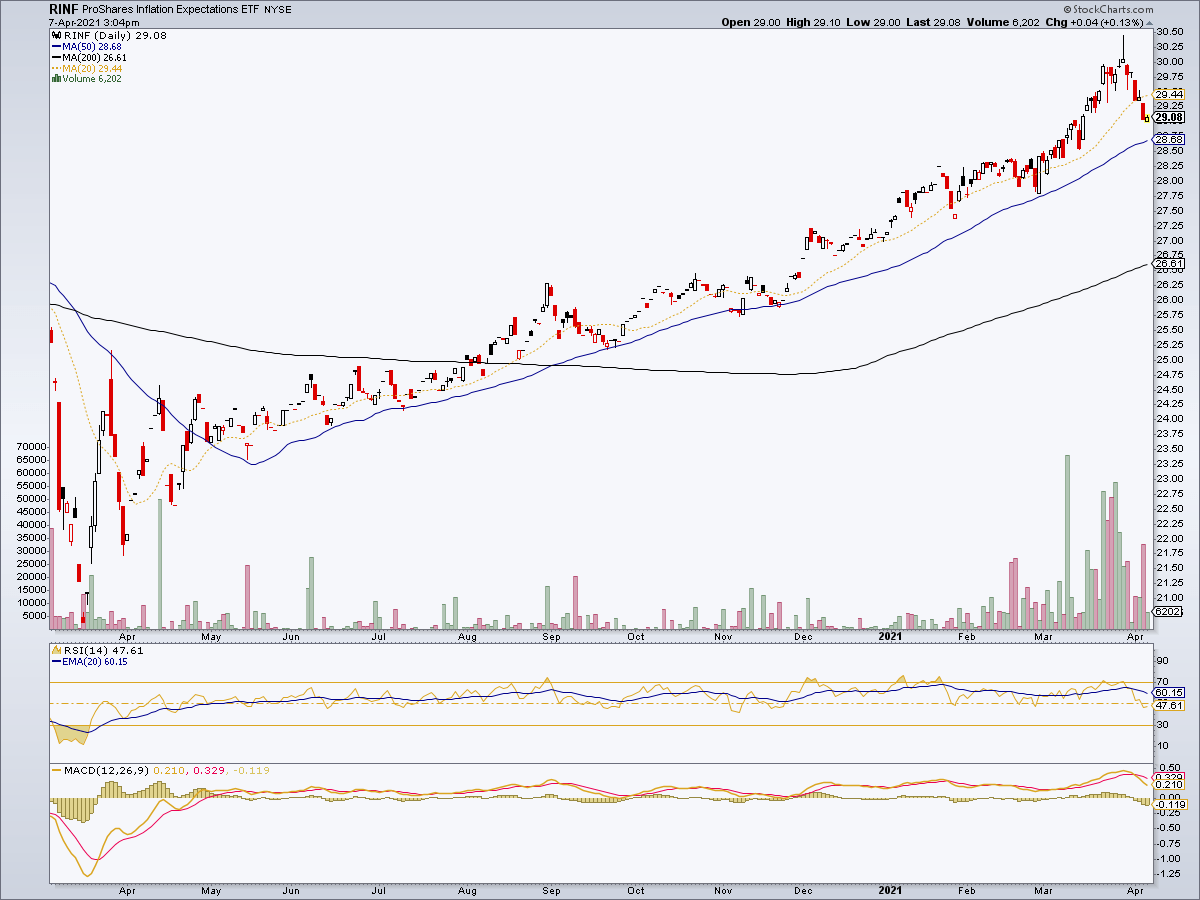Click the Open 29.00 header value
This screenshot has width=1200, height=900.
[750, 22]
